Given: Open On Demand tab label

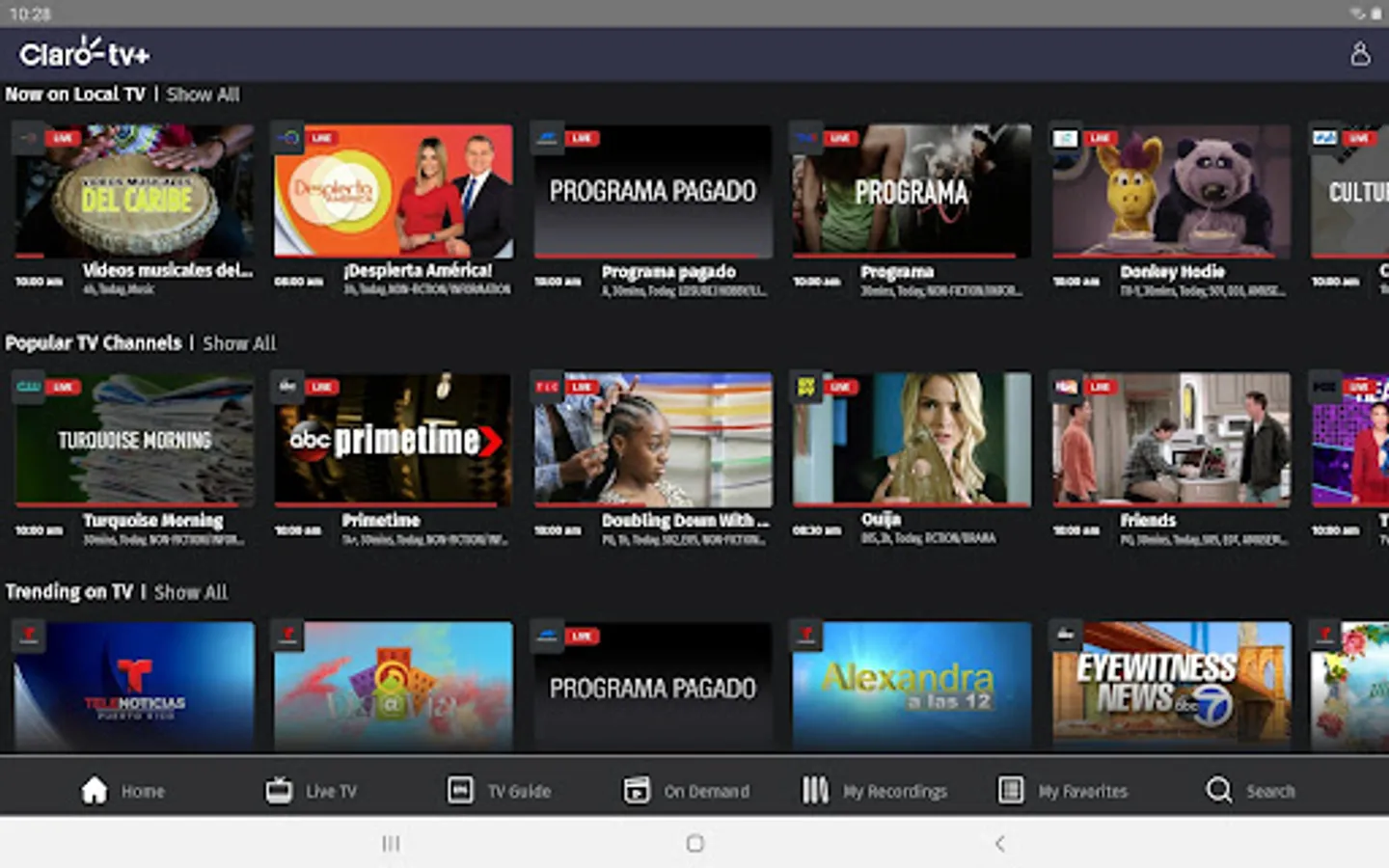Looking at the screenshot, I should (x=706, y=791).
